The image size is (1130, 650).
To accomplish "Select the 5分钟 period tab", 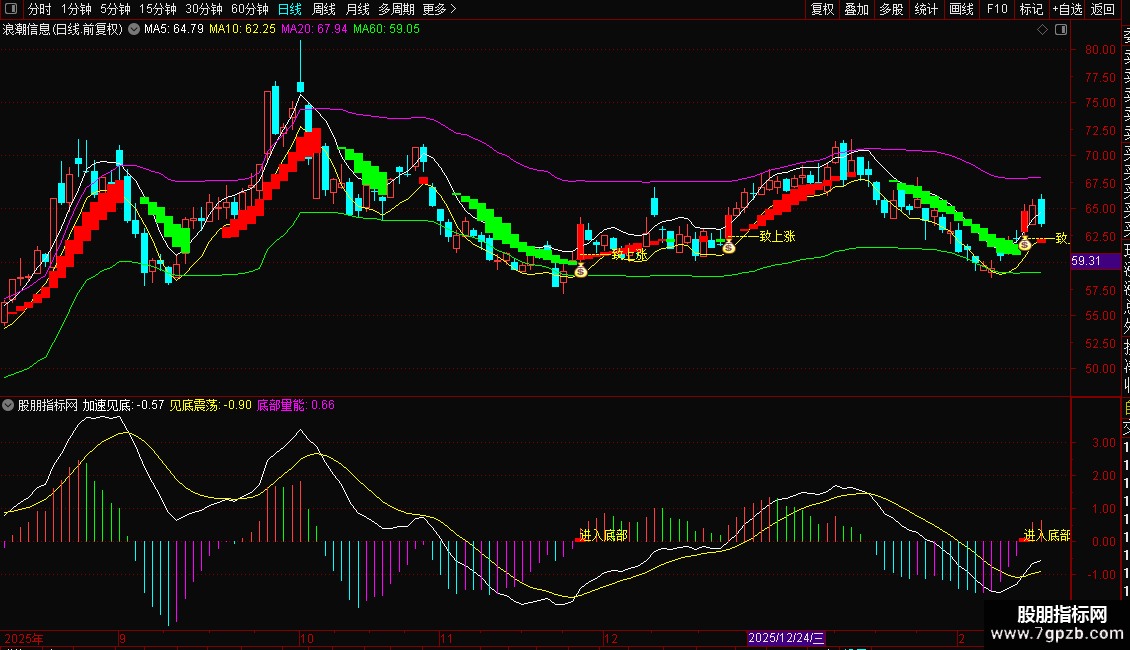I will [x=115, y=9].
